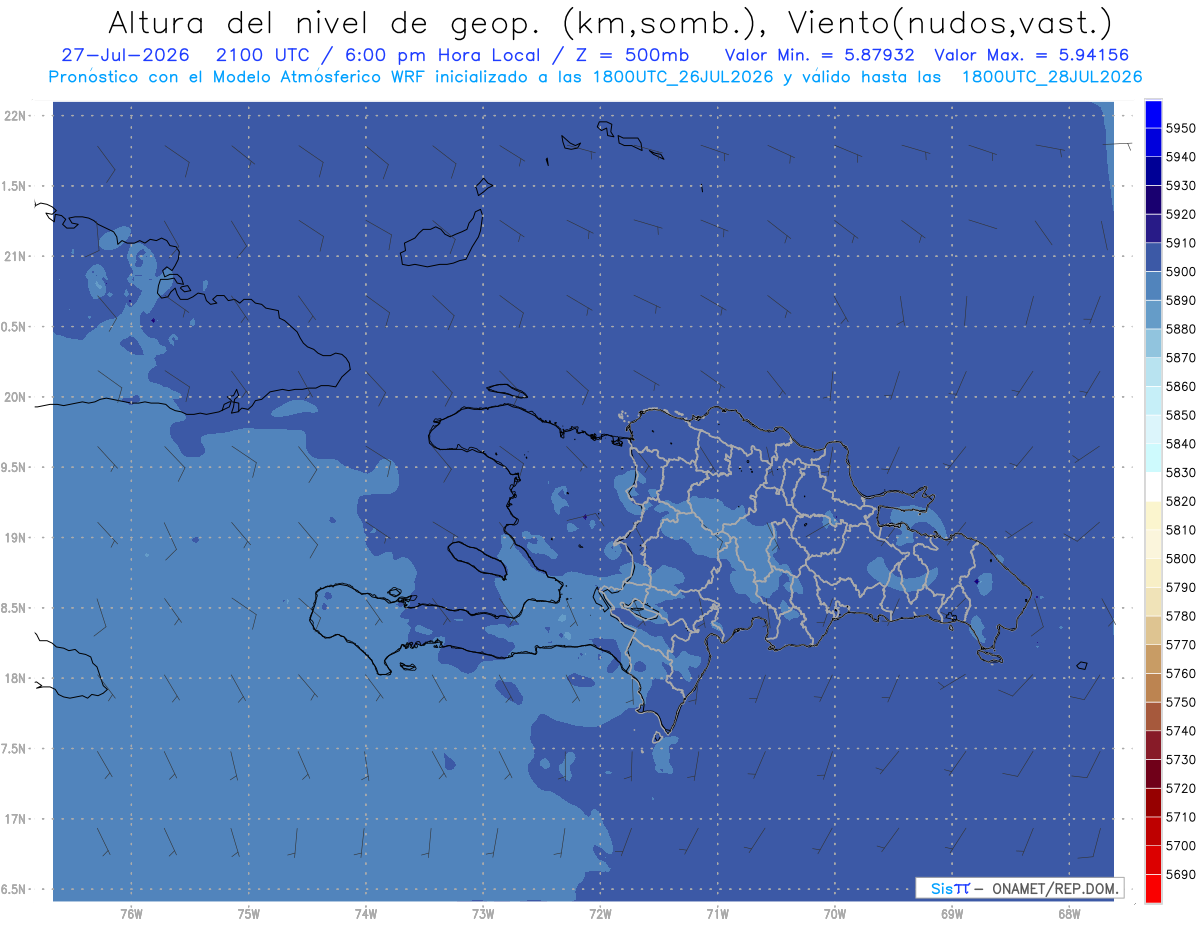Click the 5920 value on color scale
The image size is (1200, 927).
click(x=1181, y=214)
